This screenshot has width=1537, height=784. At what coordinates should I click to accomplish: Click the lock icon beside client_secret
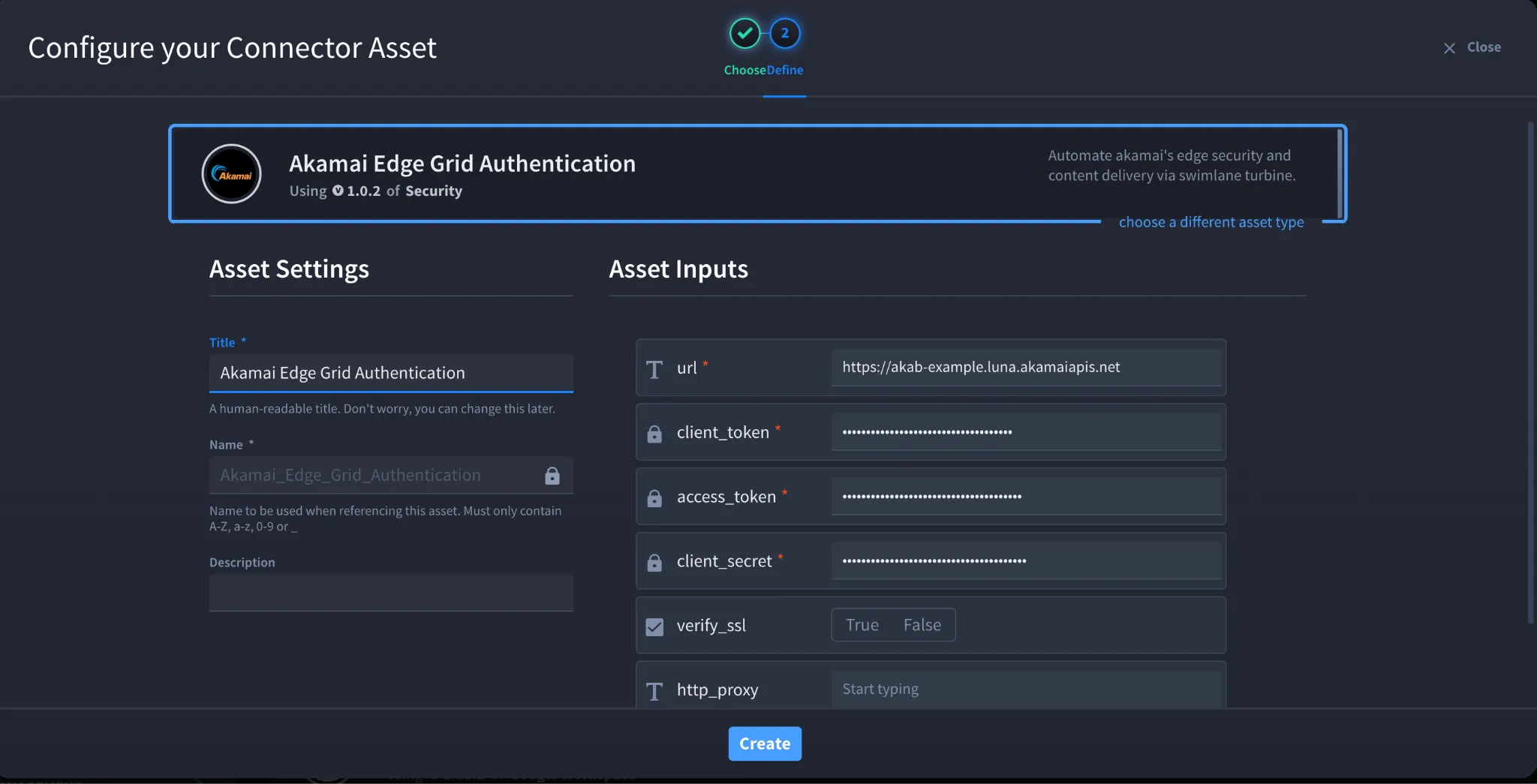point(654,563)
